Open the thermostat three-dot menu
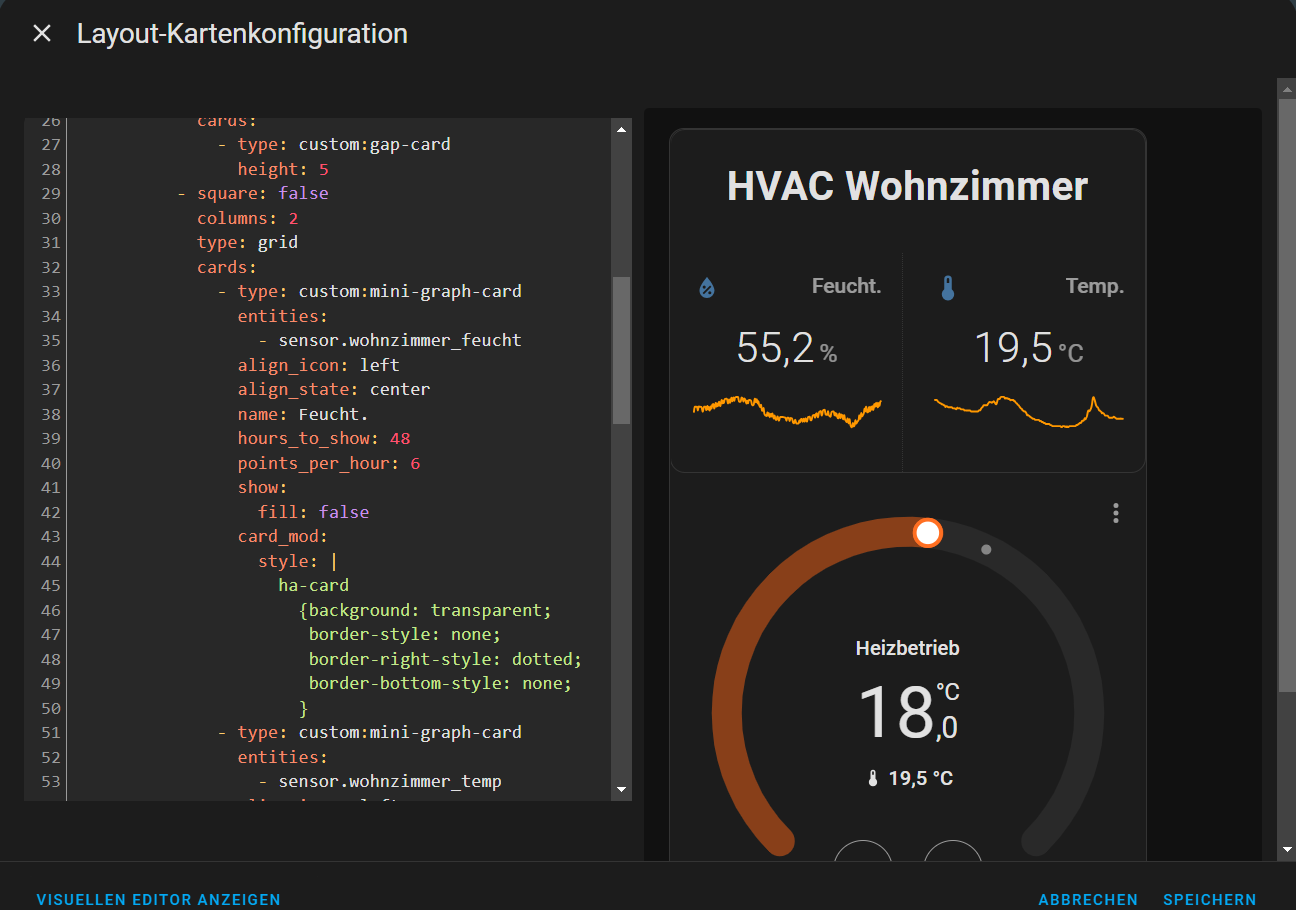The height and width of the screenshot is (910, 1296). pyautogui.click(x=1116, y=513)
